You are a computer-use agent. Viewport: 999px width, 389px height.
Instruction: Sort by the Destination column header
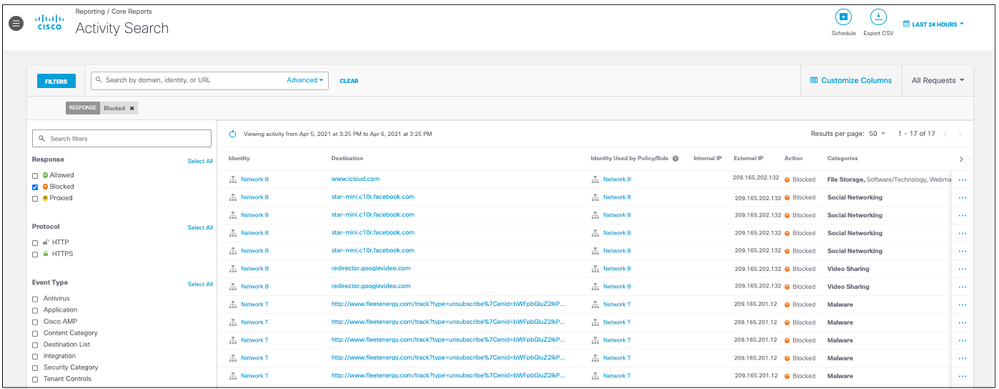(347, 158)
